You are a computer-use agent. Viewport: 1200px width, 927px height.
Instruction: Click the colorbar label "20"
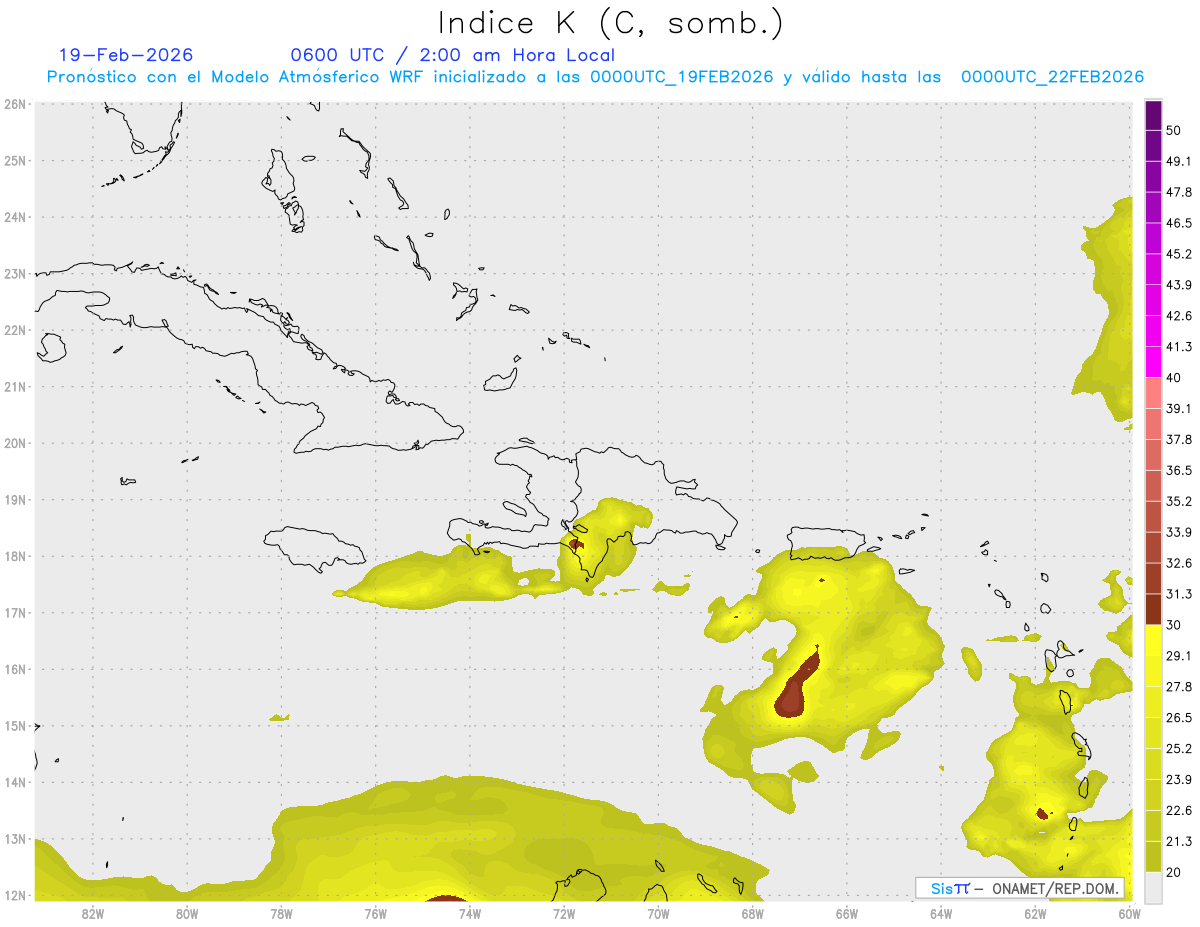pyautogui.click(x=1174, y=872)
